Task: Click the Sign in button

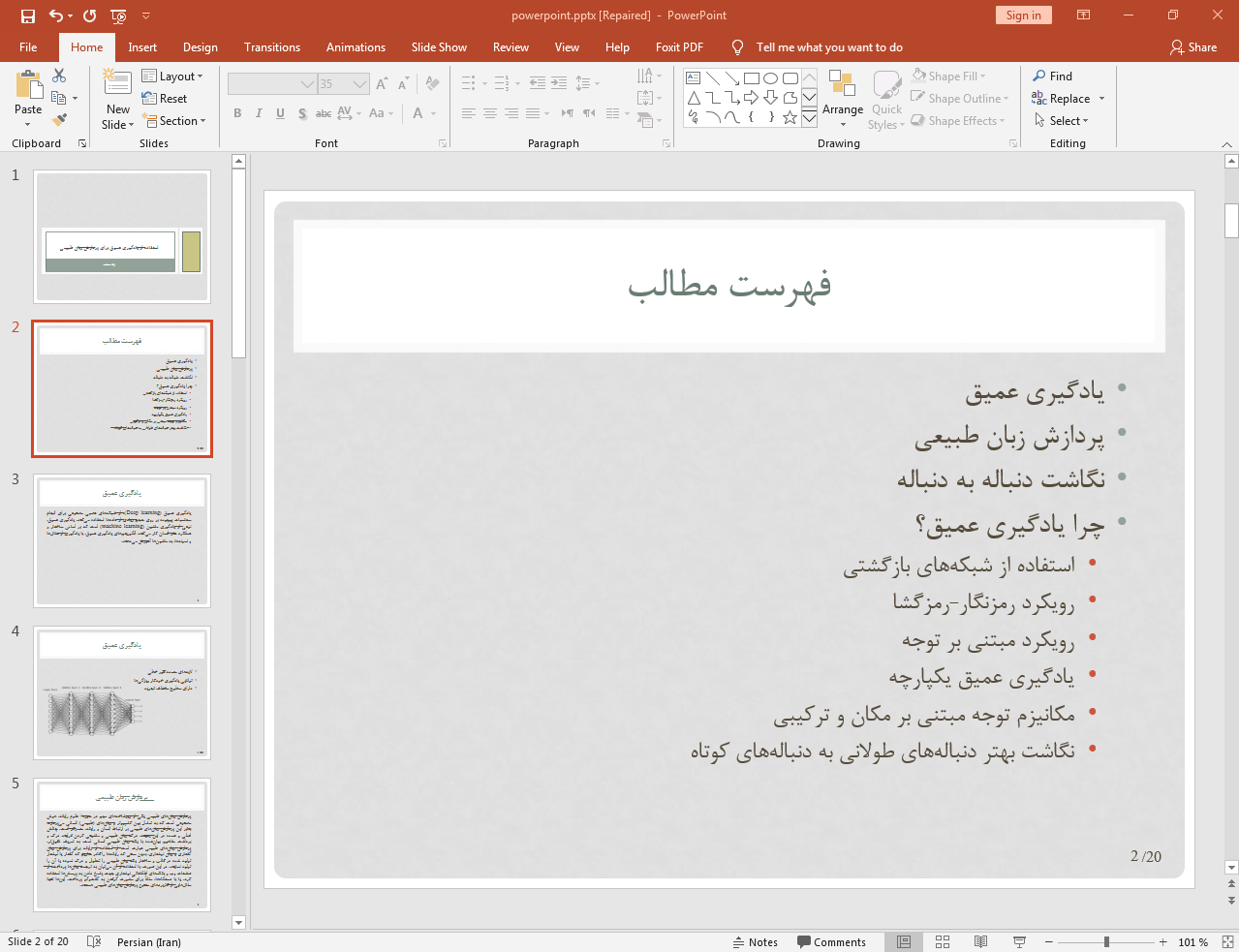Action: pos(1023,15)
